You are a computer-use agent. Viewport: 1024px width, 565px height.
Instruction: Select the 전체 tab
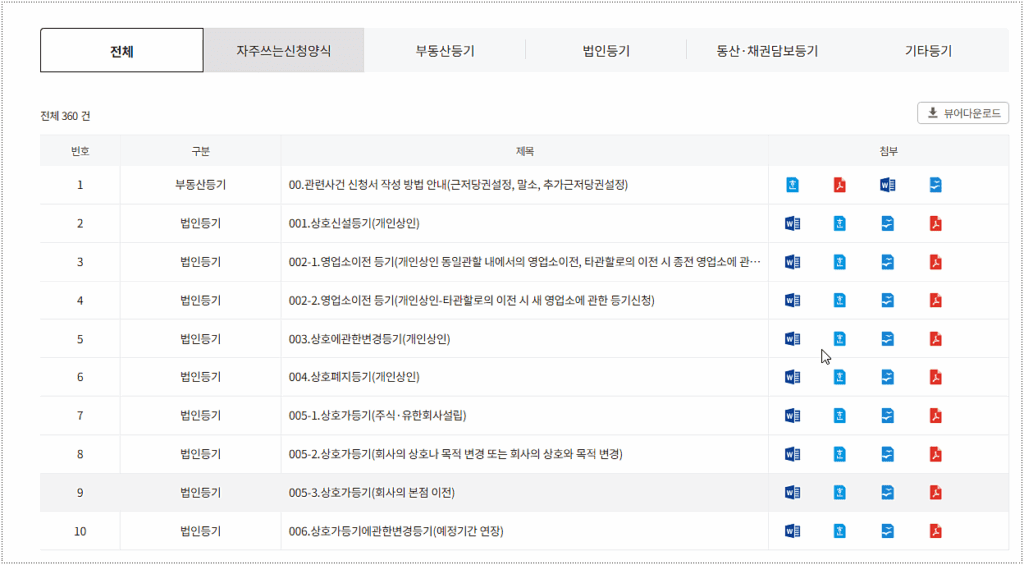click(122, 50)
